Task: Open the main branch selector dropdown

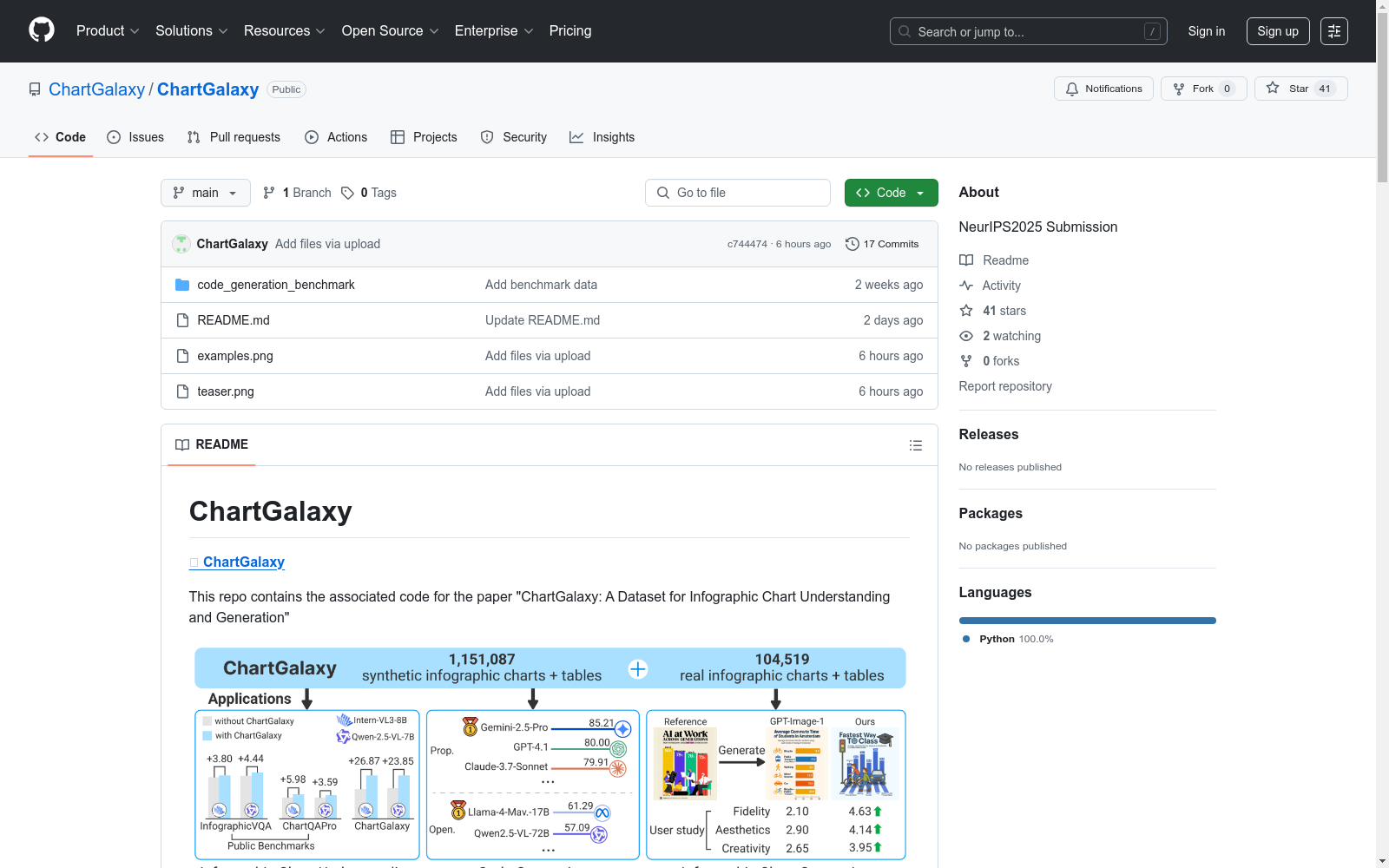Action: 206,193
